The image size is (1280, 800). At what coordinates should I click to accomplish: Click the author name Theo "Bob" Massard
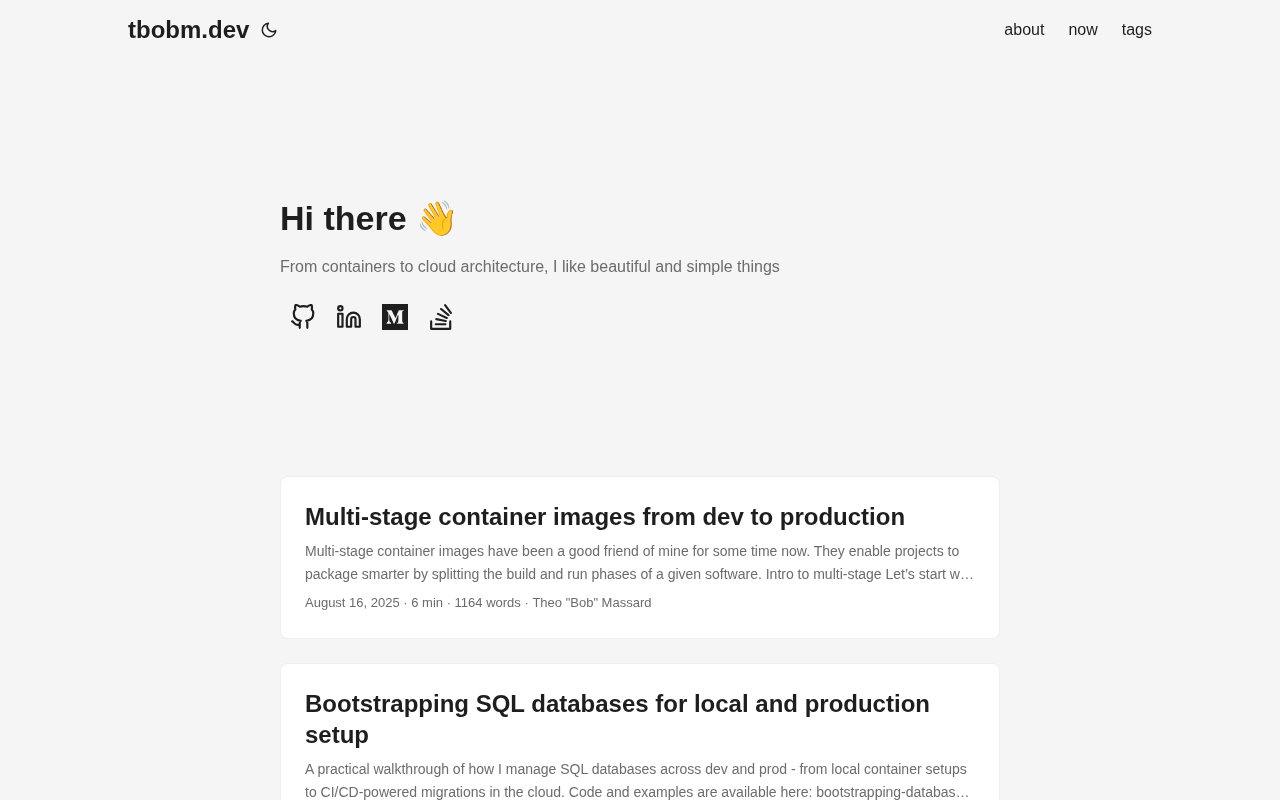point(591,603)
